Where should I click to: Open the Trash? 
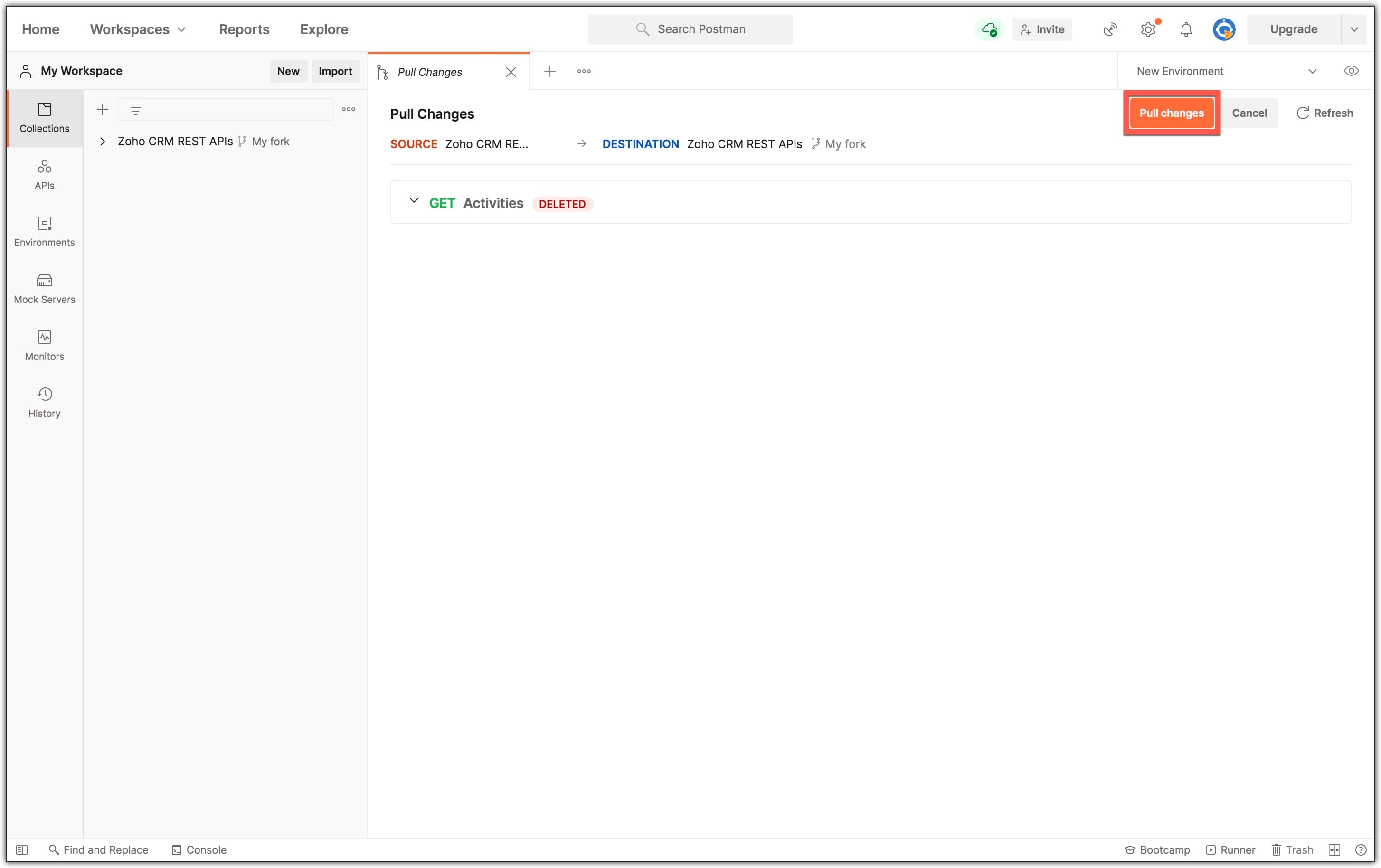pyautogui.click(x=1293, y=849)
